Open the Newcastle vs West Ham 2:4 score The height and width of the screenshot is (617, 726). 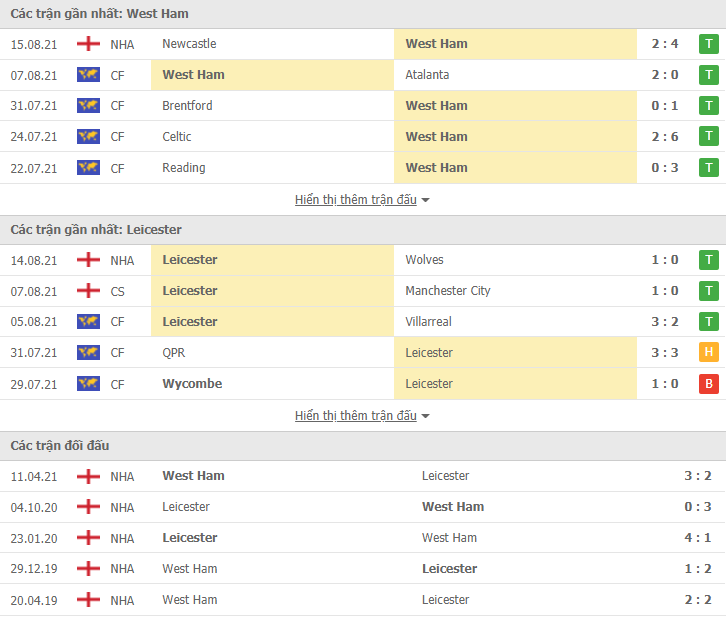tap(664, 44)
